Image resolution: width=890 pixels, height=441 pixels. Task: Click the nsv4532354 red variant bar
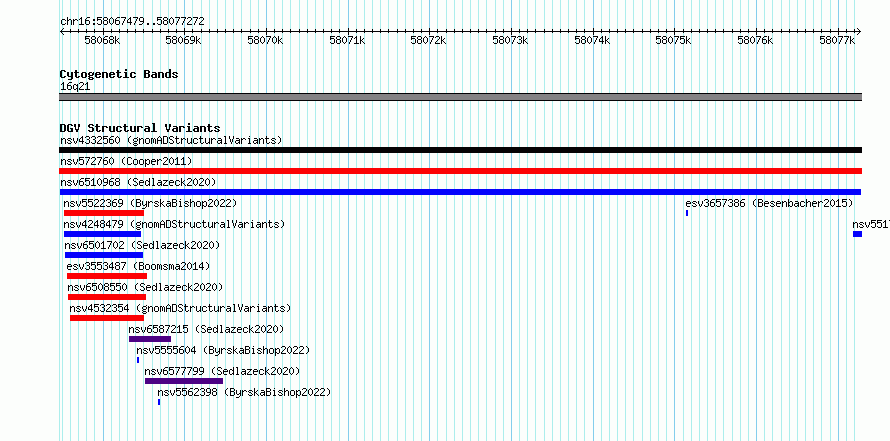click(107, 318)
